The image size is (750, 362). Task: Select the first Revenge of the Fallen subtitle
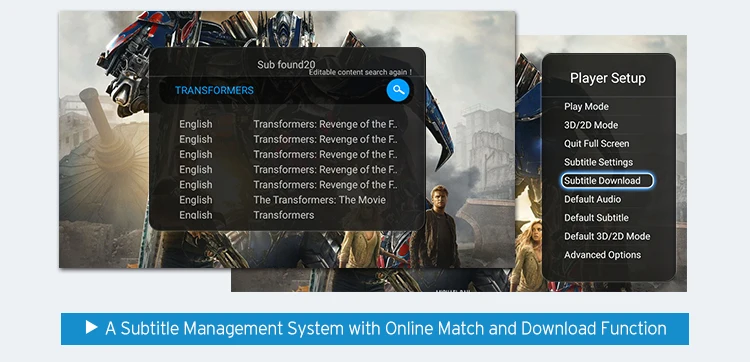(x=288, y=124)
